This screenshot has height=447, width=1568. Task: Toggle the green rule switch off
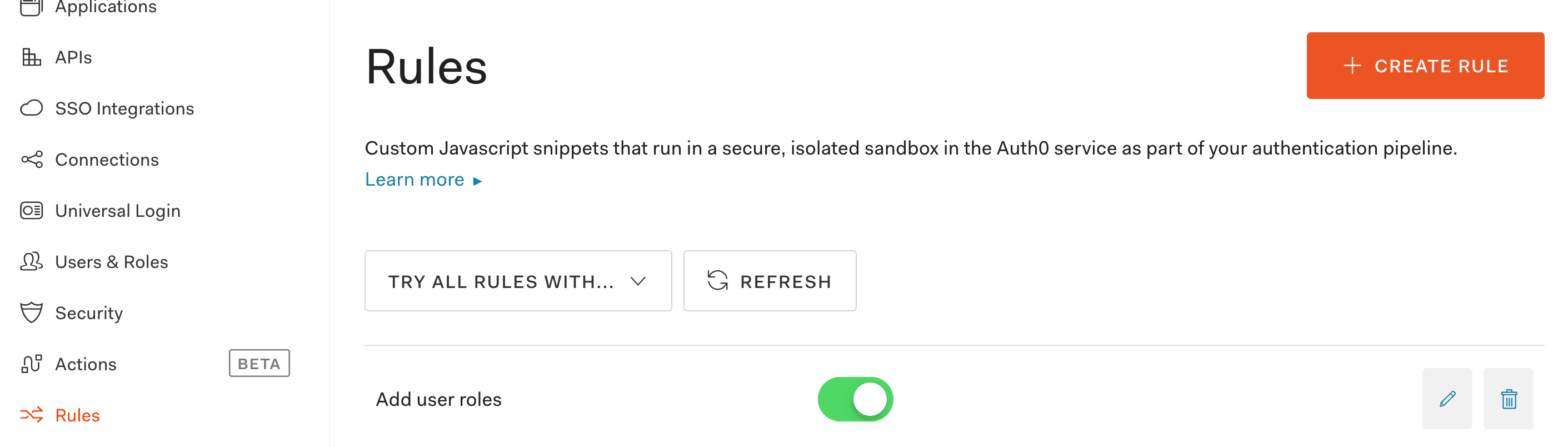click(x=855, y=399)
